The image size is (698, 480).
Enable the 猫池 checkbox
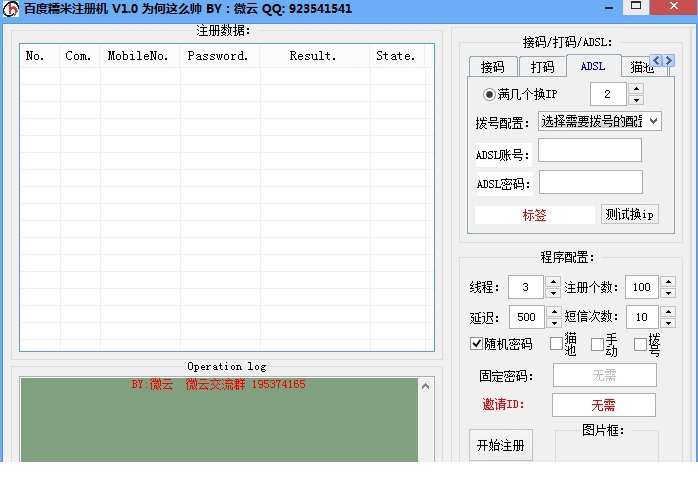tap(556, 344)
